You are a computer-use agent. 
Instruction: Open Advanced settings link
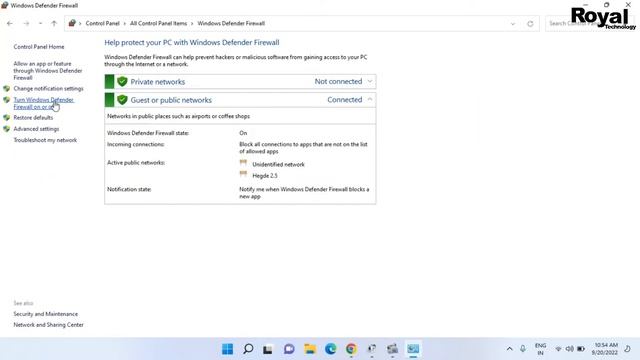[36, 129]
